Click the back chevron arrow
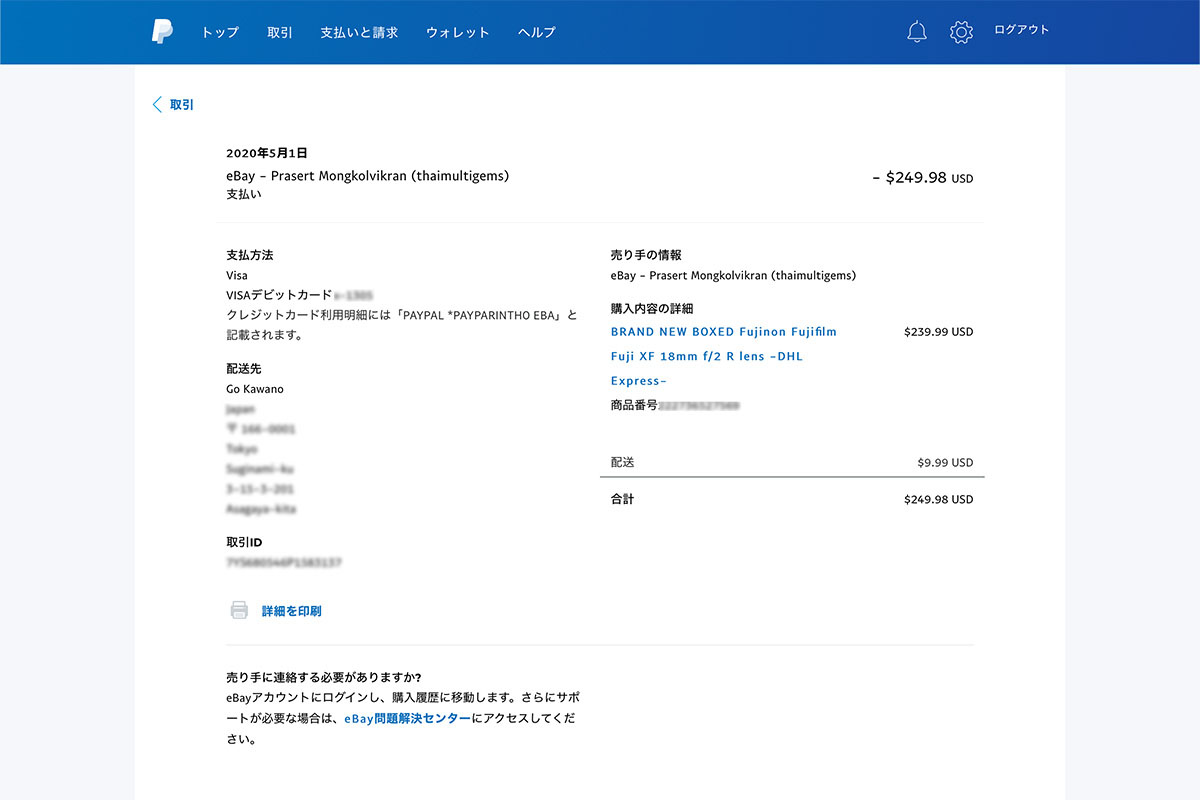1200x800 pixels. tap(157, 105)
